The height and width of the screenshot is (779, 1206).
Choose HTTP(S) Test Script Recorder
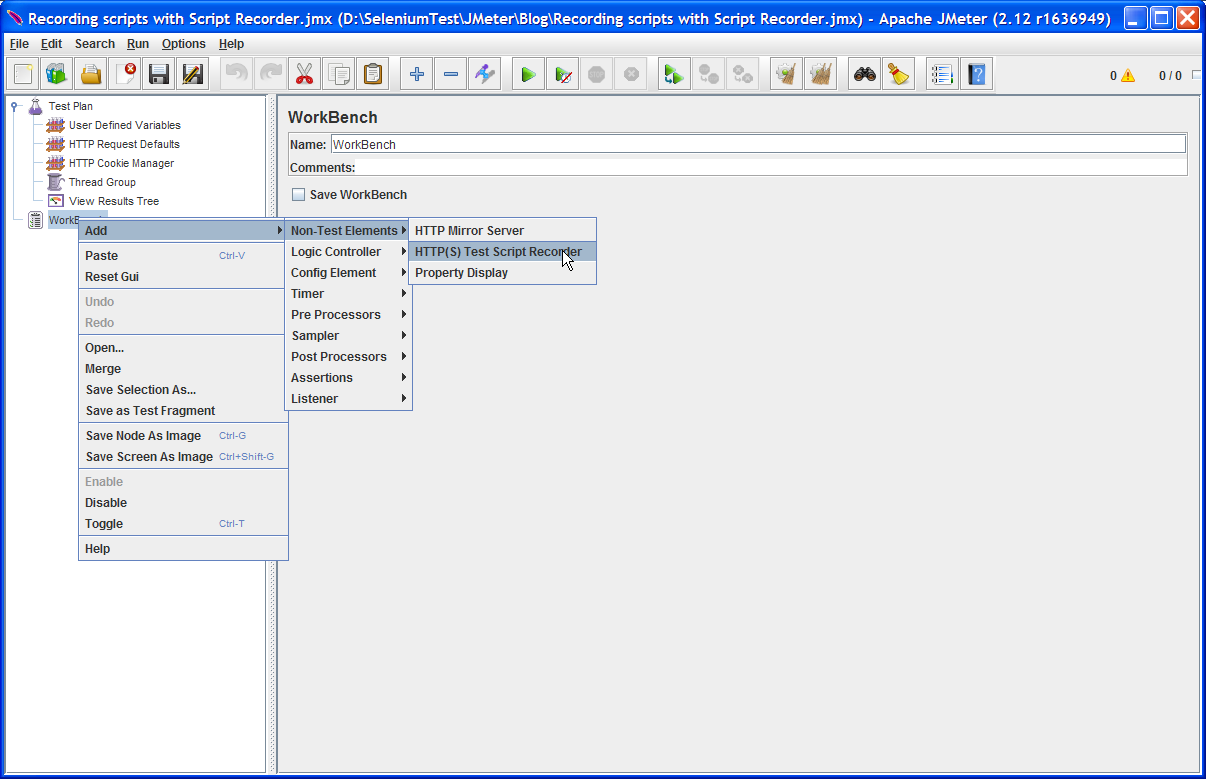pyautogui.click(x=502, y=251)
